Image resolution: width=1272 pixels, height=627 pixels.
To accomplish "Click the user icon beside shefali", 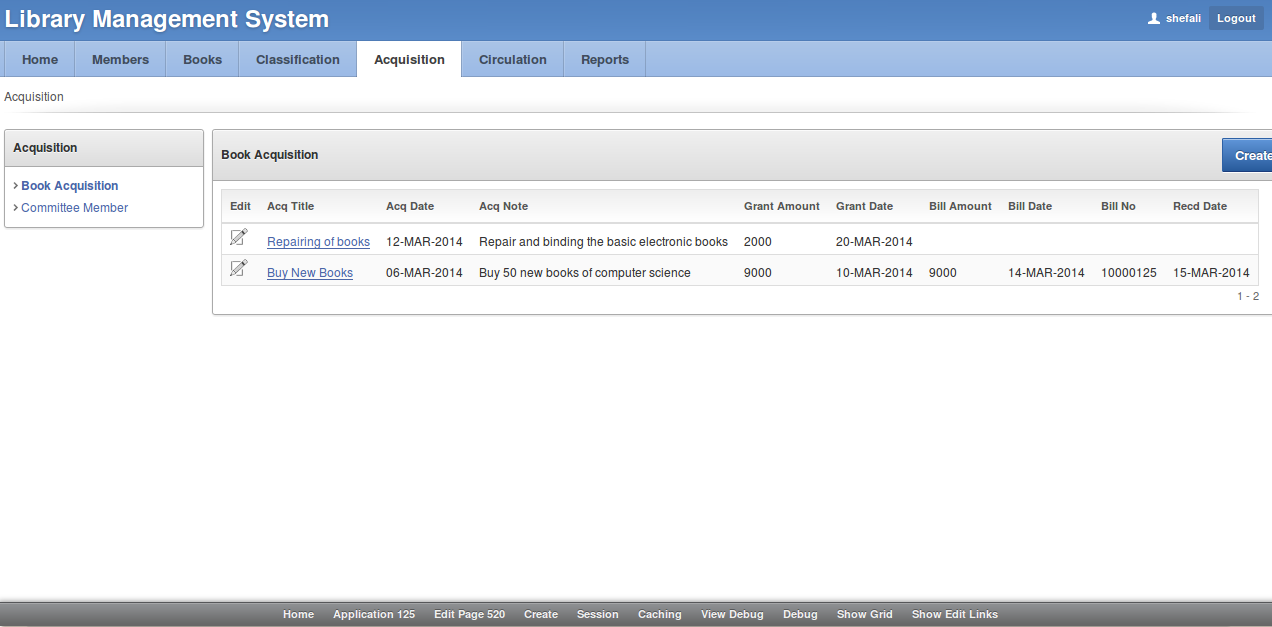I will [1154, 18].
